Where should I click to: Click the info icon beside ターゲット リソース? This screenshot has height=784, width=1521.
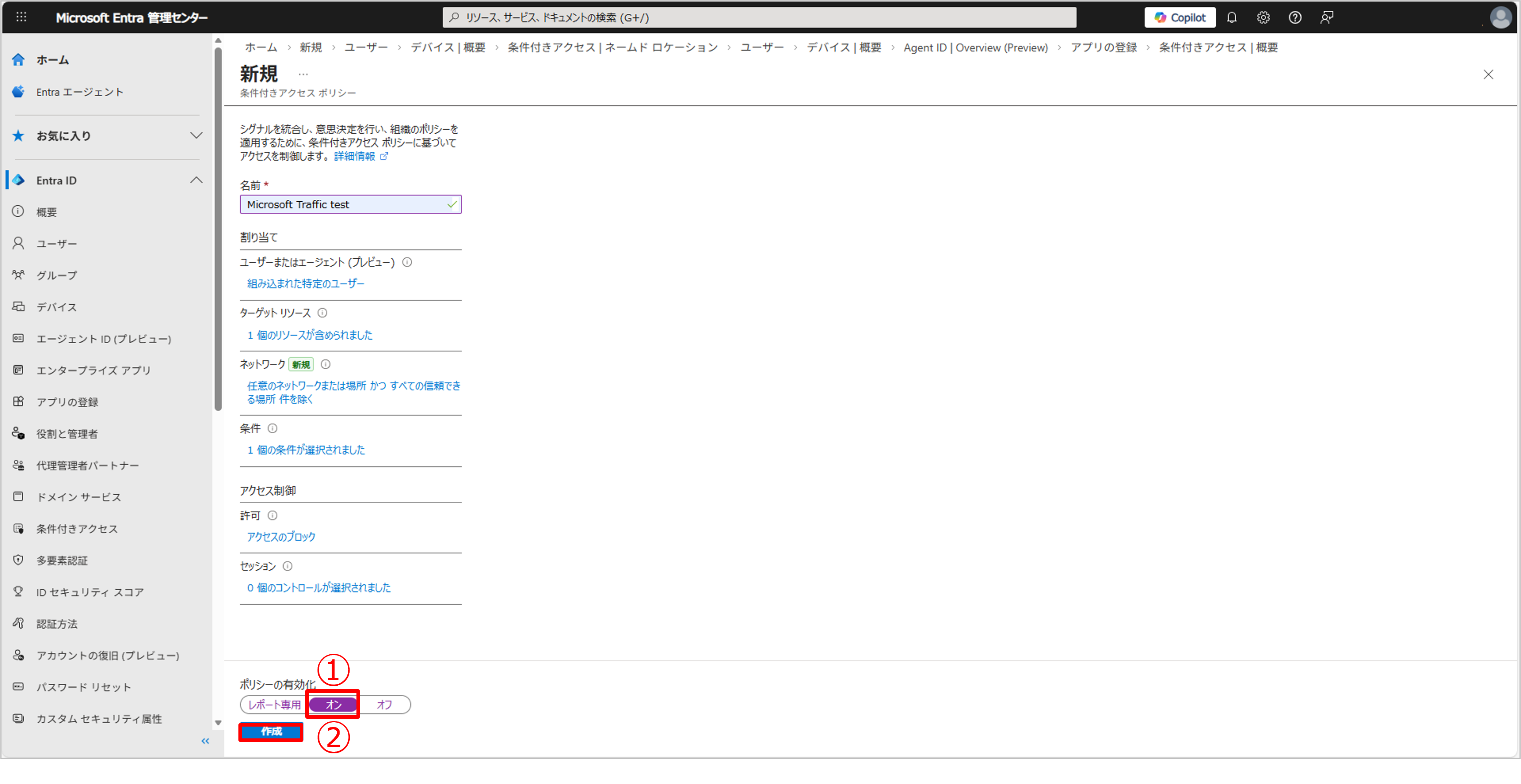point(322,313)
